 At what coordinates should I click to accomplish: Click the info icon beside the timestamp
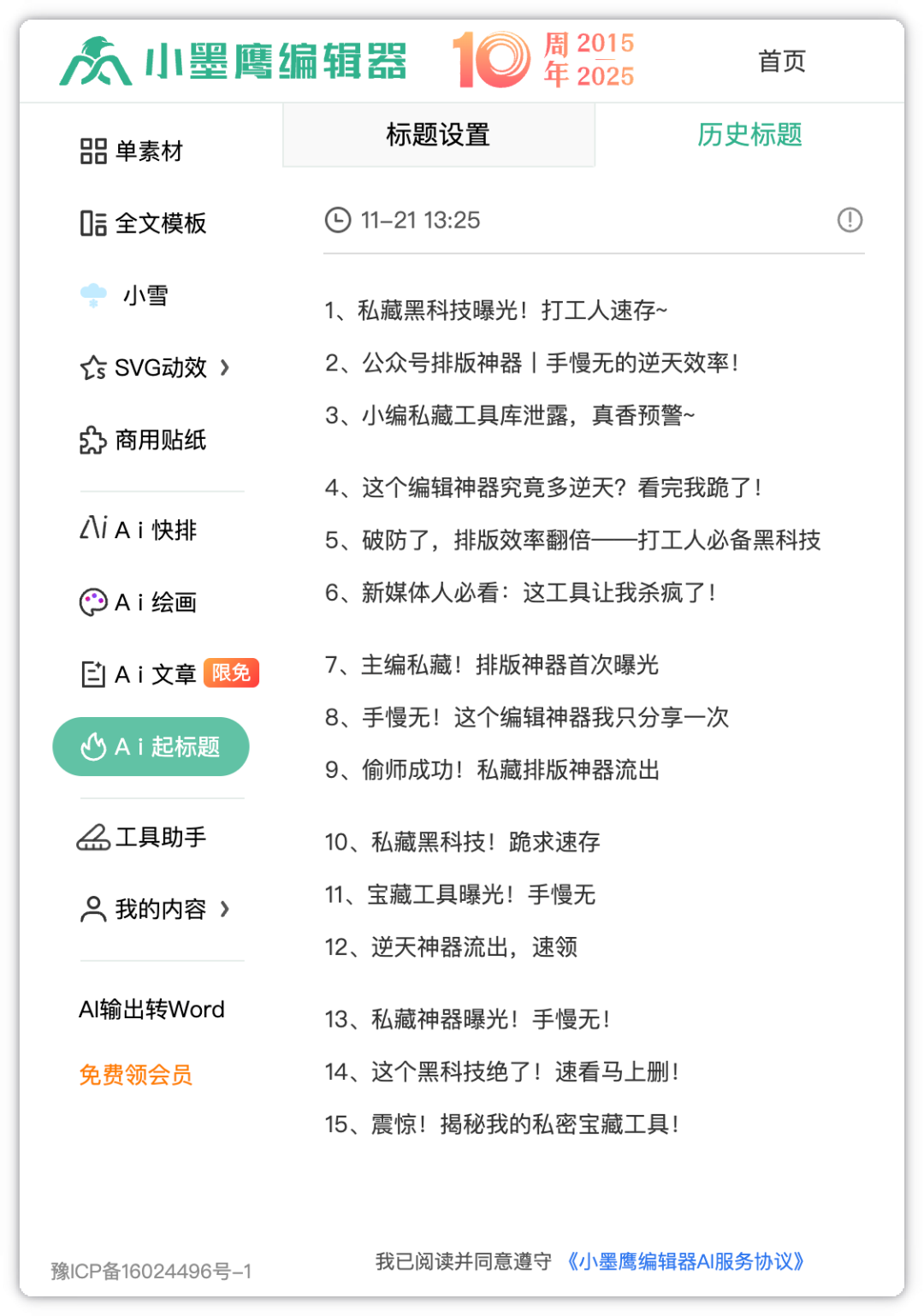850,220
